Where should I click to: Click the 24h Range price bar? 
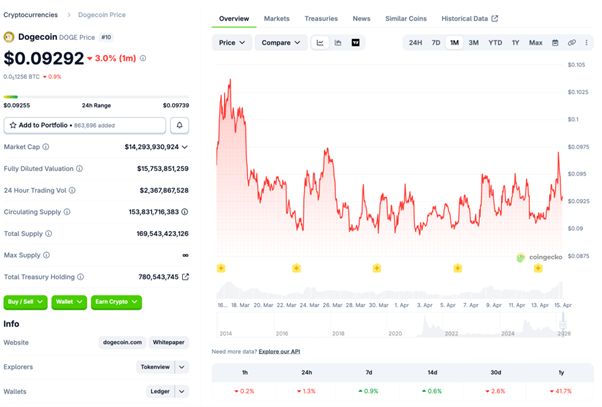pos(96,97)
